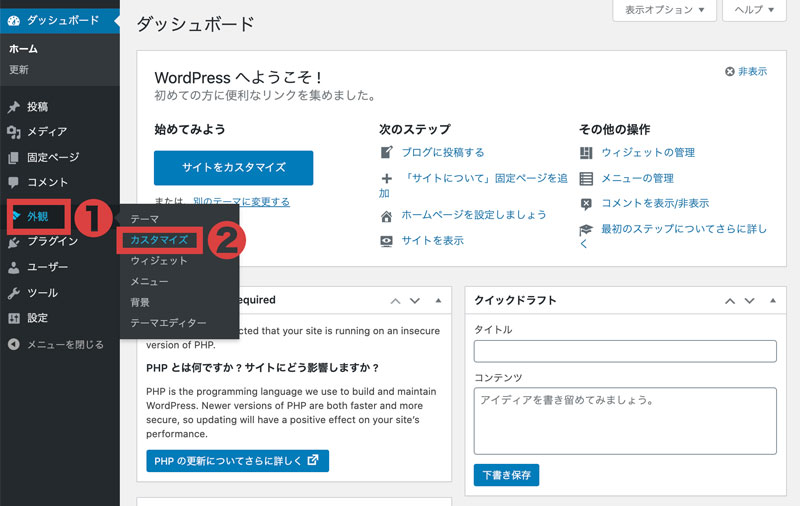
Task: Open the ブログに投稿する link
Action: click(443, 152)
